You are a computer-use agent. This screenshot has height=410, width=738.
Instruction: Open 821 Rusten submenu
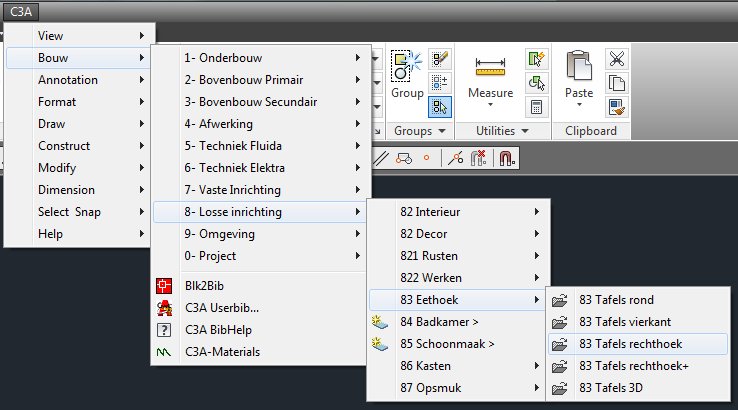tap(456, 256)
